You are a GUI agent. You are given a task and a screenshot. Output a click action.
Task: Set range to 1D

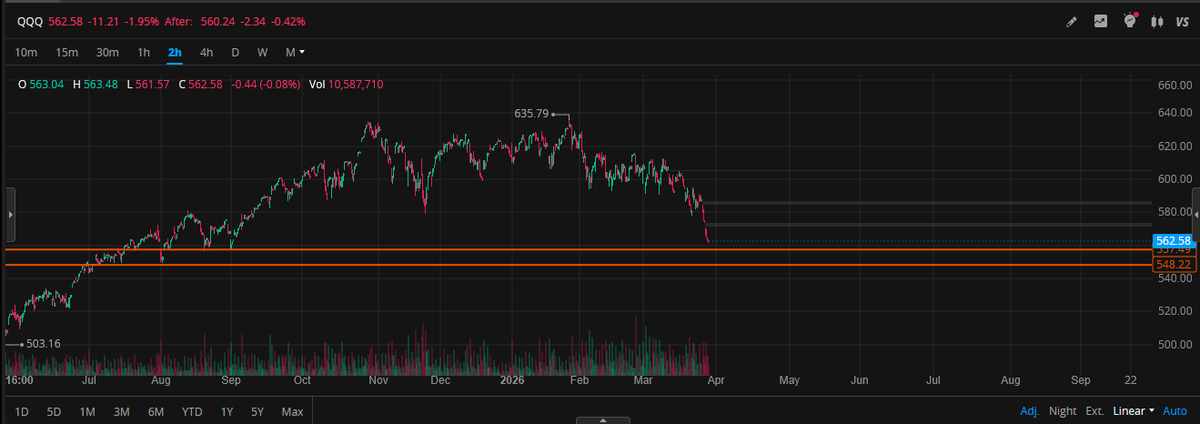(22, 411)
